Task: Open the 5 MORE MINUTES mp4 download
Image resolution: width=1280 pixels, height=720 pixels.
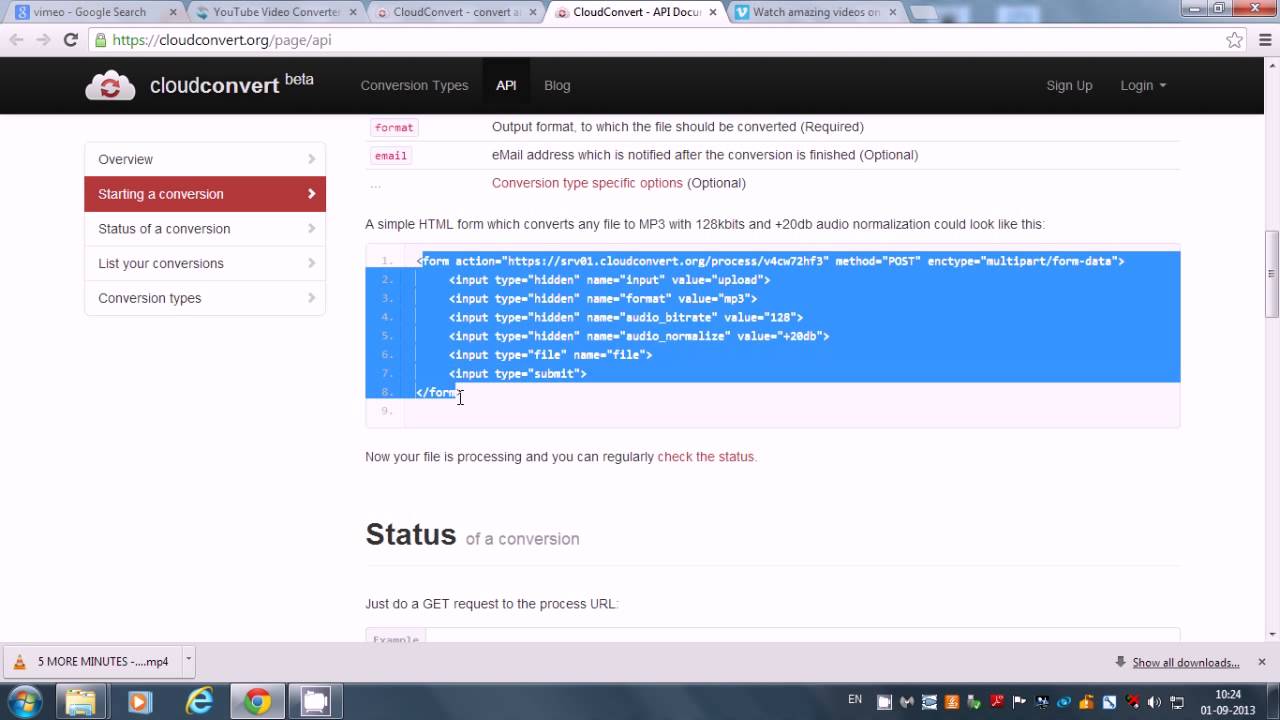Action: [x=103, y=661]
